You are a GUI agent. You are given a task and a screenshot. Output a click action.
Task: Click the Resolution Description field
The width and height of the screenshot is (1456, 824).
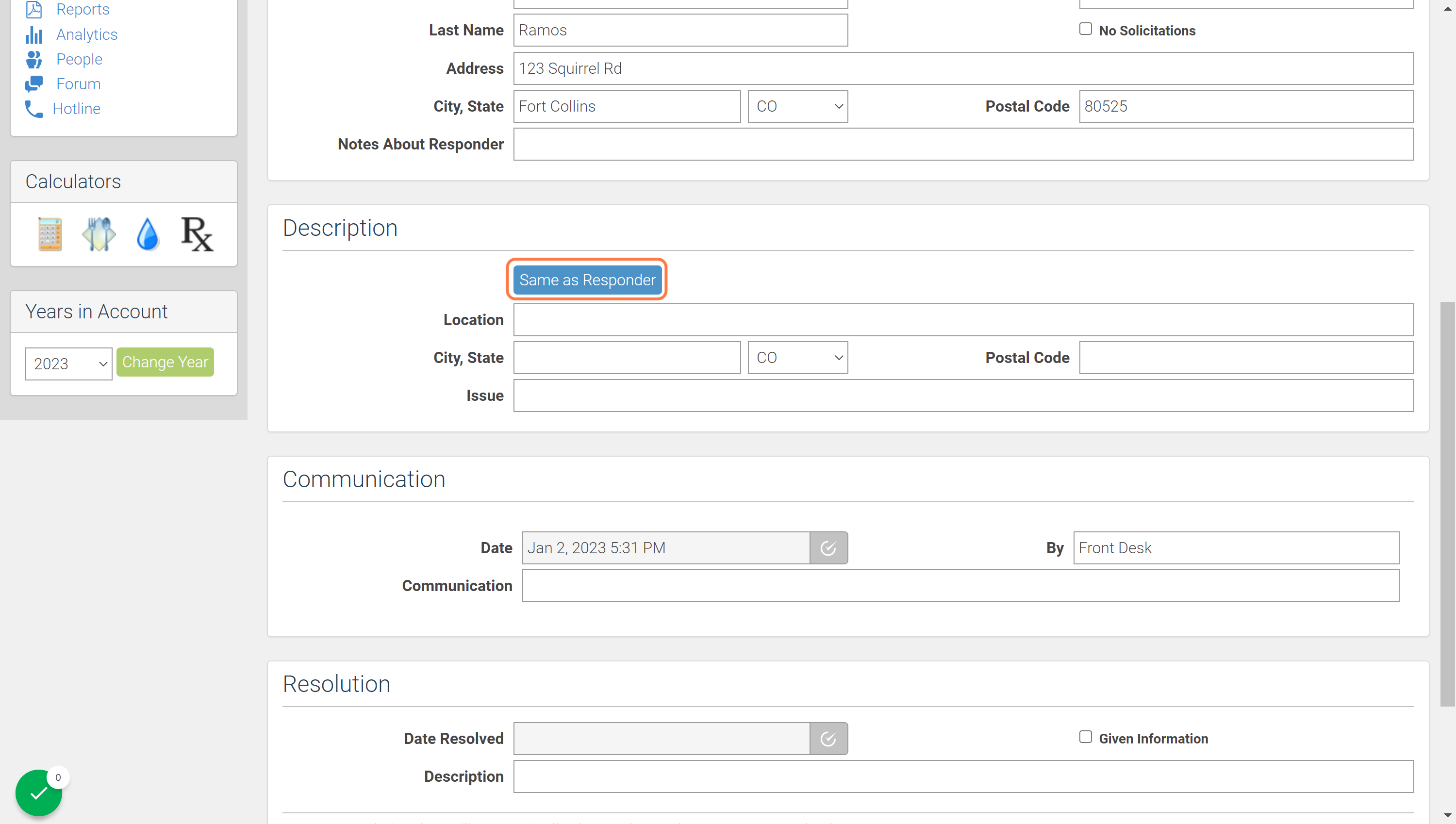[964, 776]
